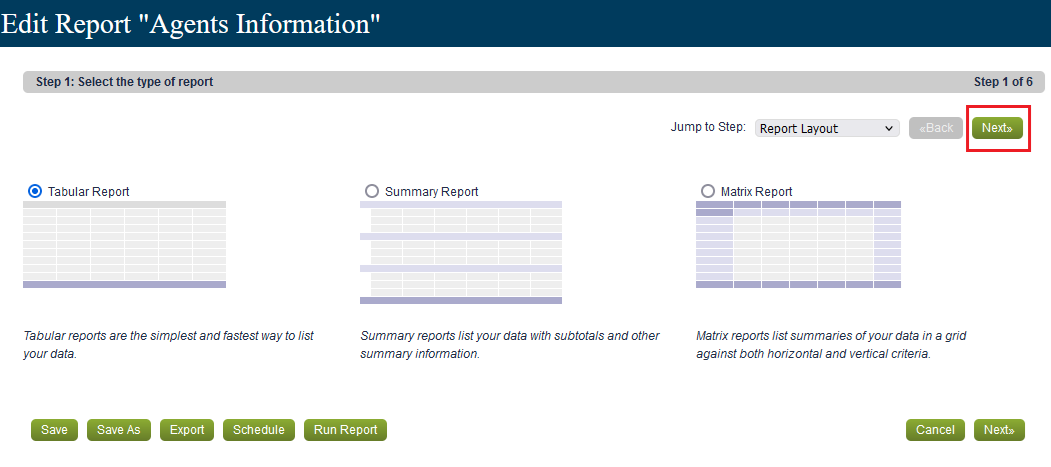Open the Jump to Step dropdown

[x=827, y=129]
